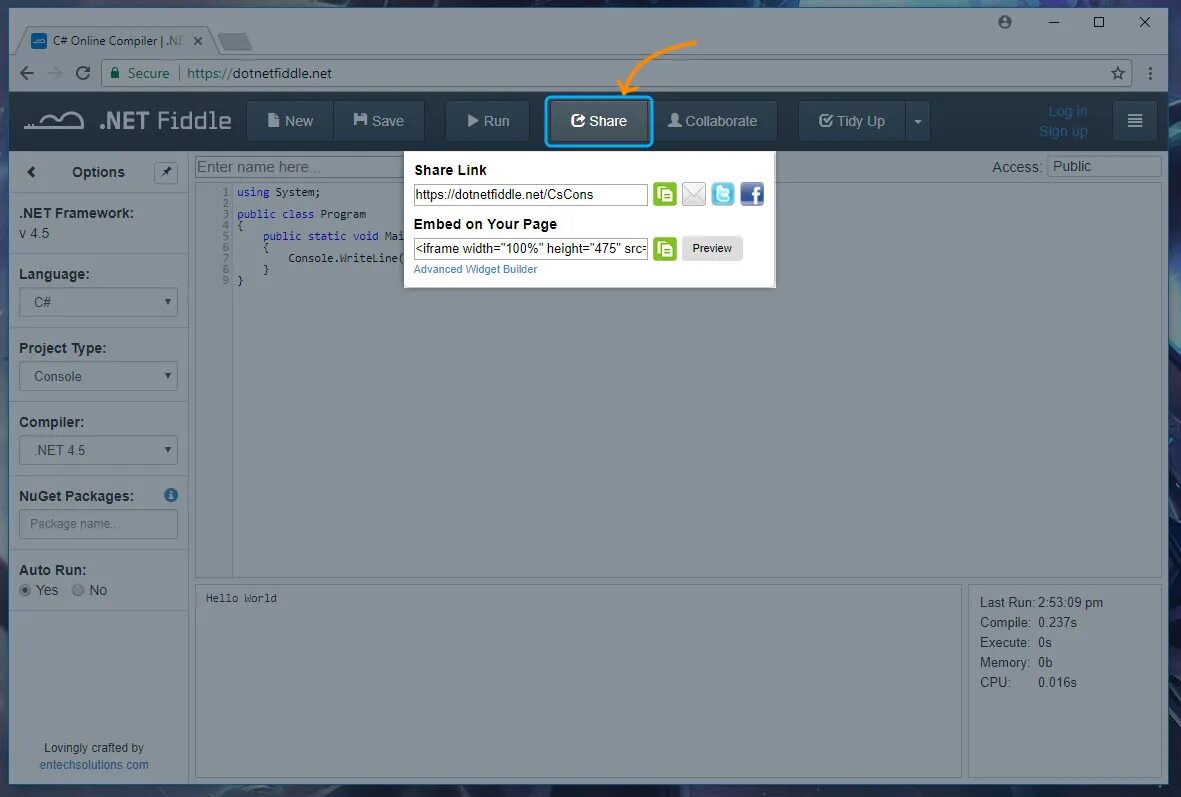Save the current fiddle
1181x797 pixels.
pos(379,121)
